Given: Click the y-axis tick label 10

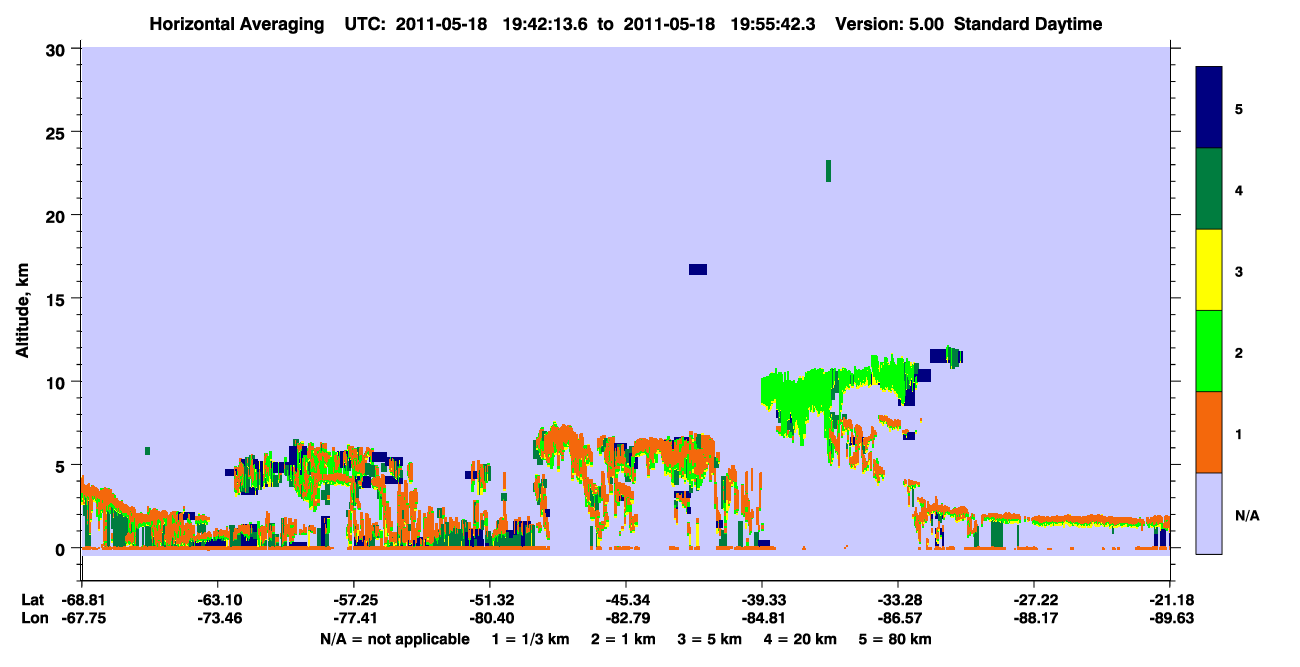Looking at the screenshot, I should point(58,382).
